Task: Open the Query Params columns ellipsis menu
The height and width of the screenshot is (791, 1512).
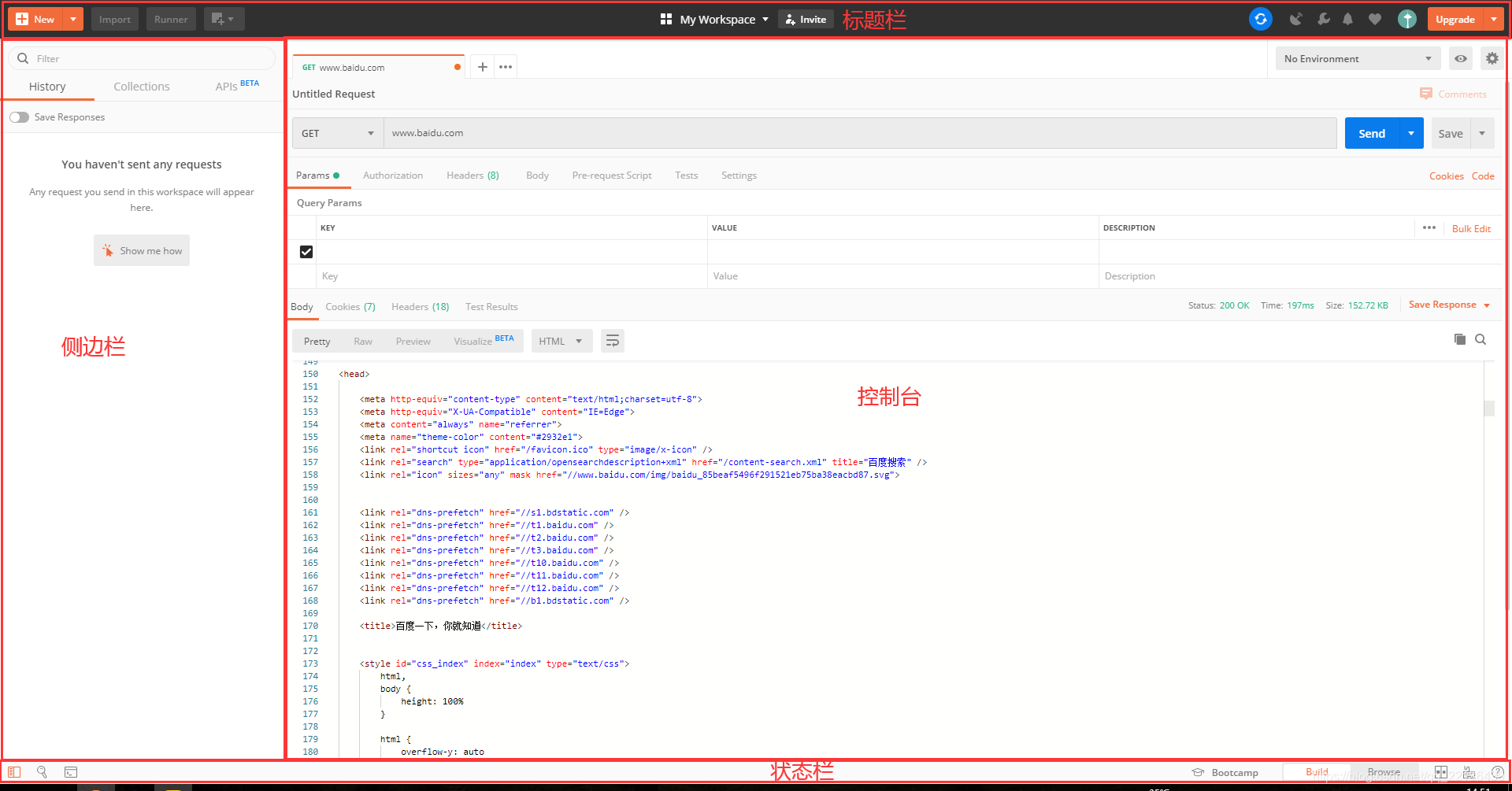Action: (1429, 227)
